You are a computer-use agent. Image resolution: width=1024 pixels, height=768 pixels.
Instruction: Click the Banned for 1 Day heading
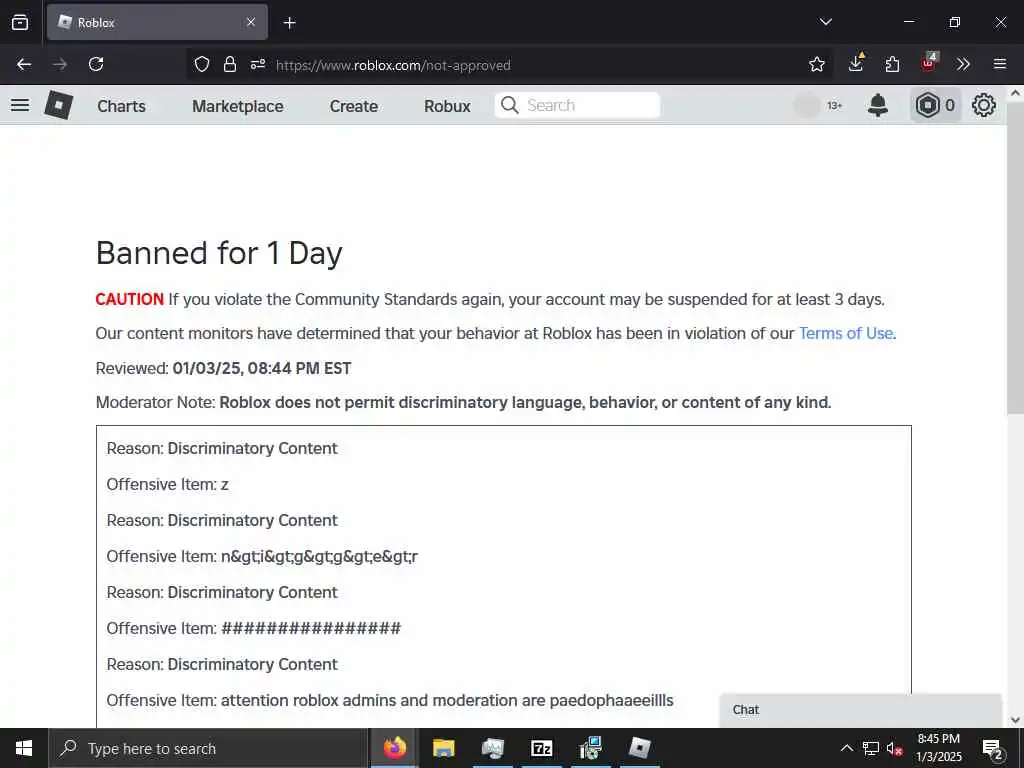click(219, 253)
